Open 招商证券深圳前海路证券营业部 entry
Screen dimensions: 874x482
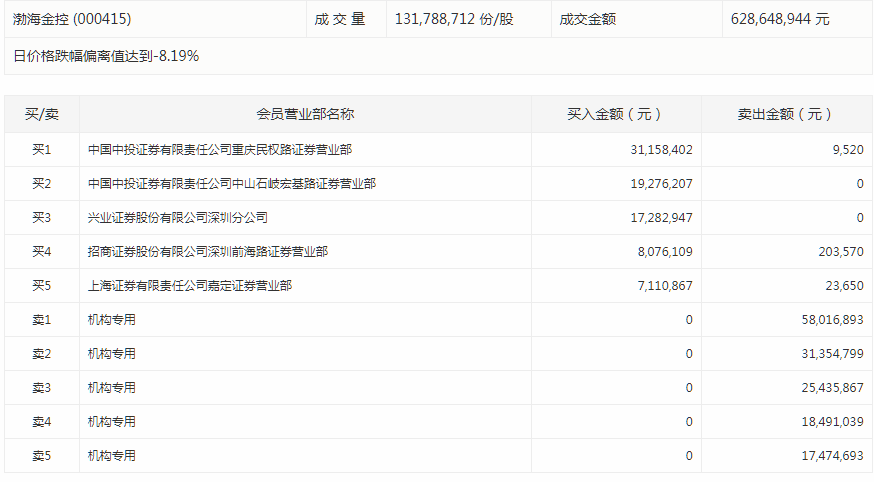(x=207, y=252)
